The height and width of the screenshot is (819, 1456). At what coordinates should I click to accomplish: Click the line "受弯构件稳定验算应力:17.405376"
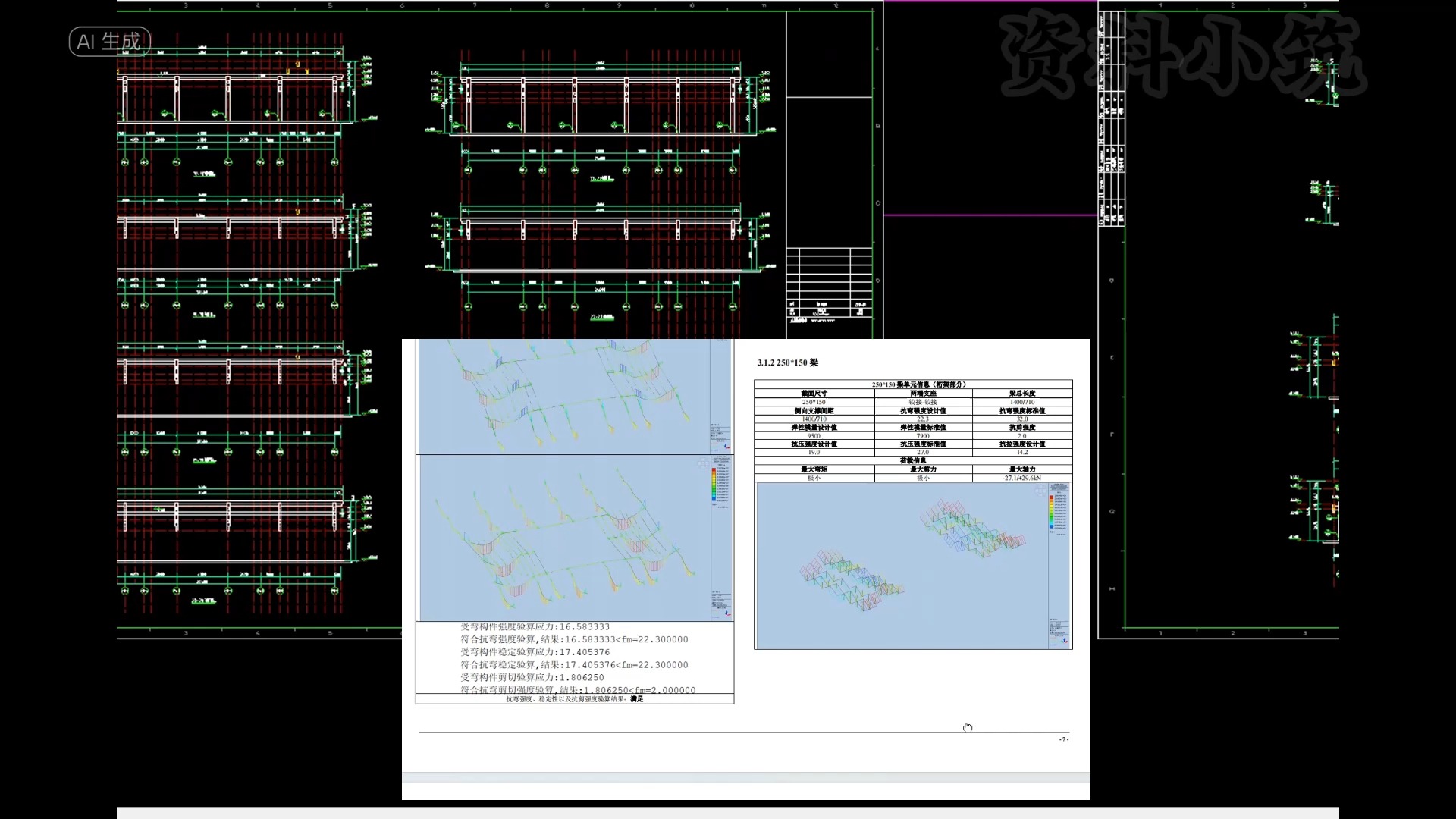click(535, 652)
